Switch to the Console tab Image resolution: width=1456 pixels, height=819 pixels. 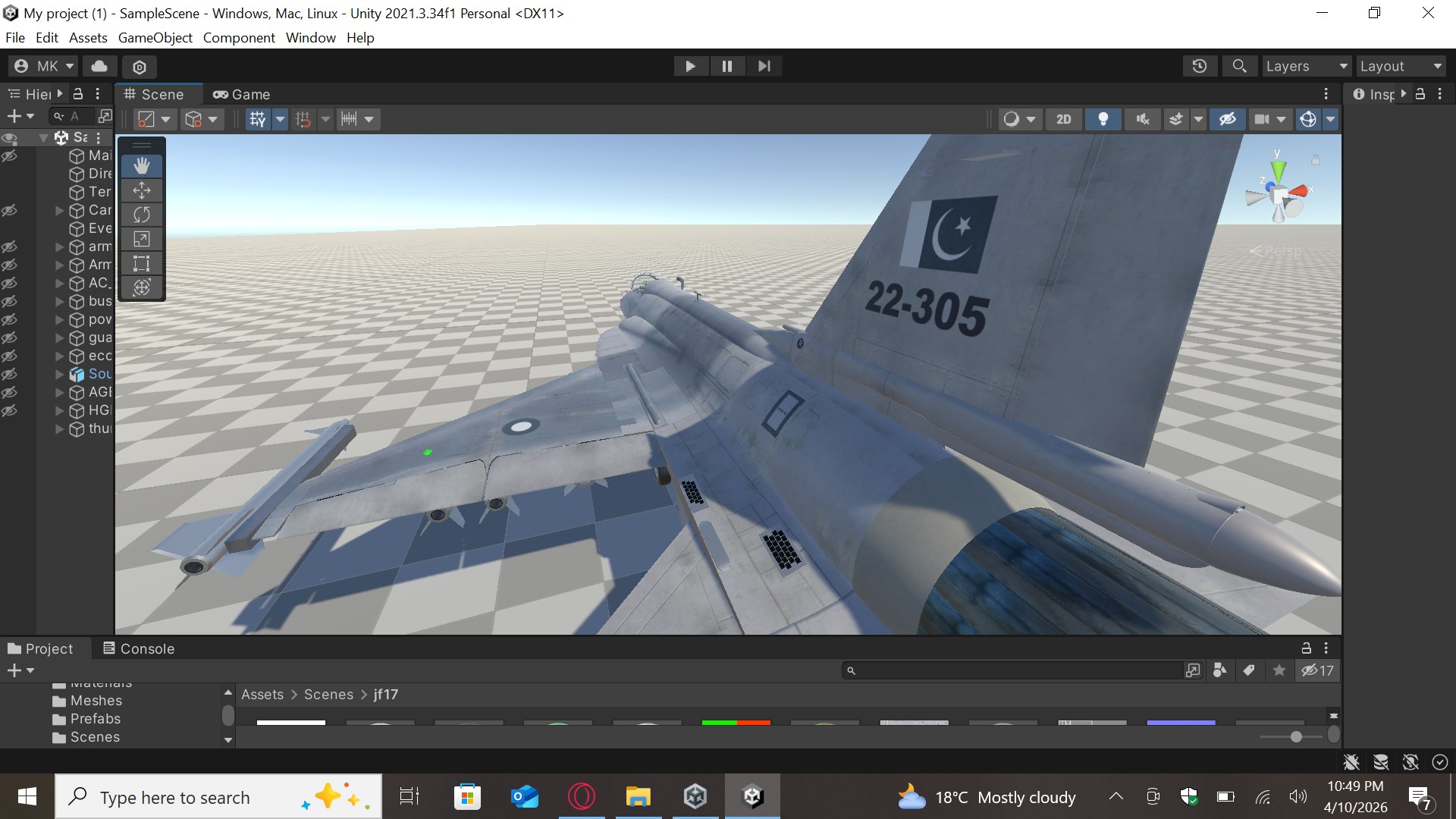139,648
